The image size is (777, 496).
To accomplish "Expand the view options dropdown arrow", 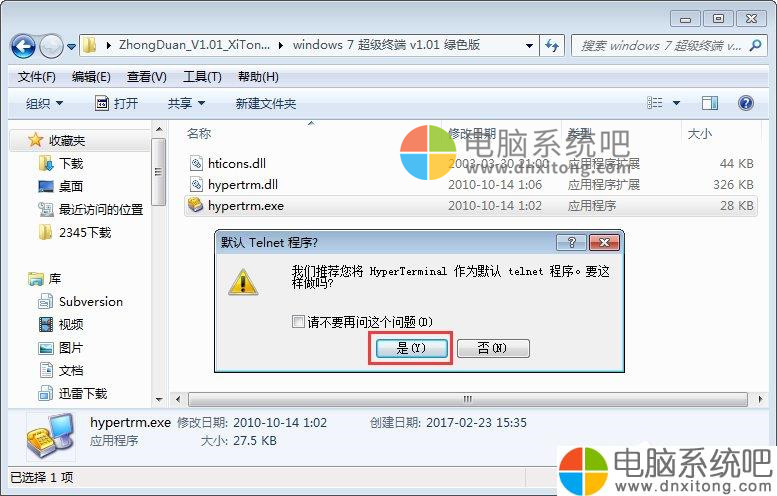I will pyautogui.click(x=676, y=103).
